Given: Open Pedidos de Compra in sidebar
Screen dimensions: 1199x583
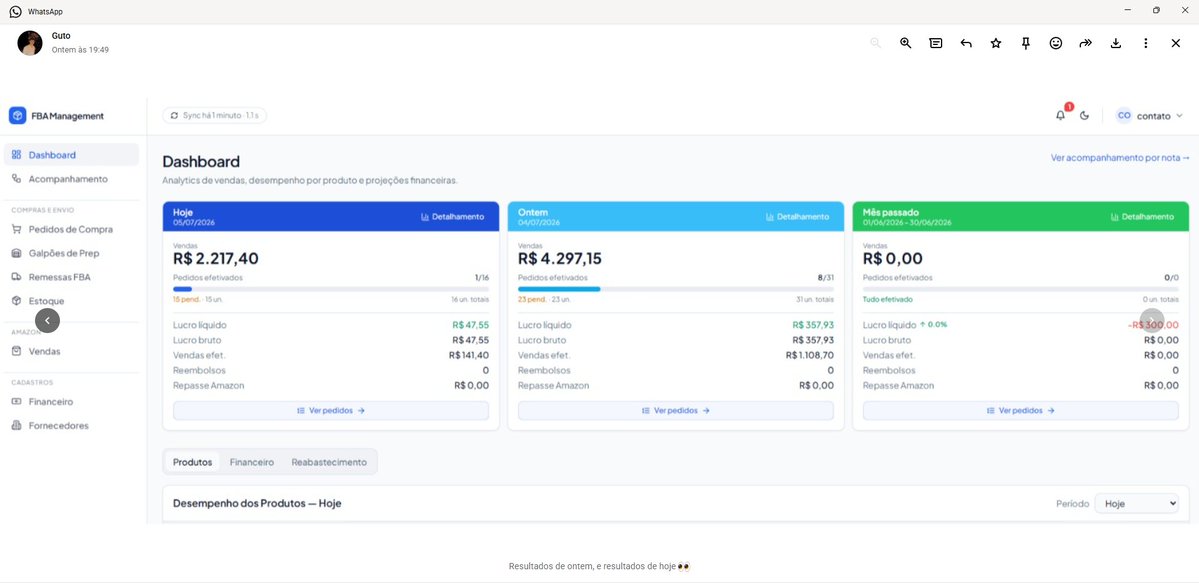Looking at the screenshot, I should pos(71,229).
